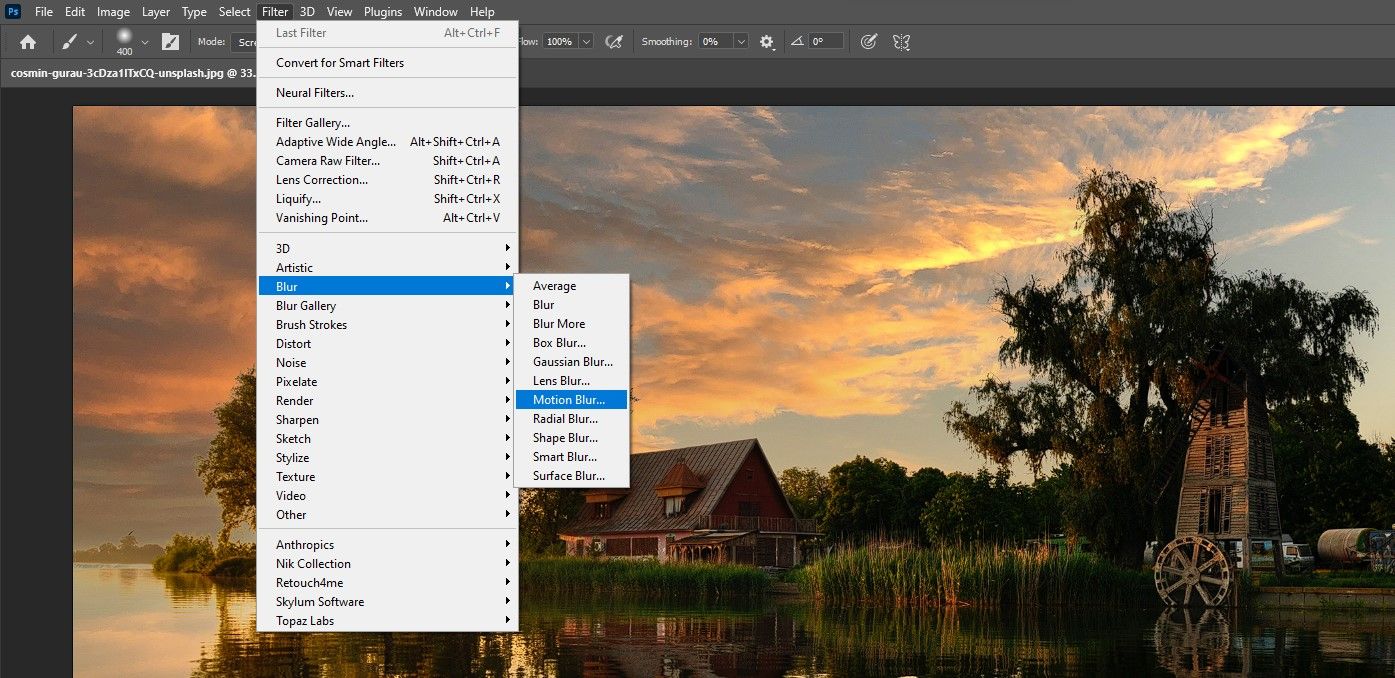The height and width of the screenshot is (678, 1395).
Task: Expand the Smoothing percentage dropdown arrow
Action: [x=741, y=42]
